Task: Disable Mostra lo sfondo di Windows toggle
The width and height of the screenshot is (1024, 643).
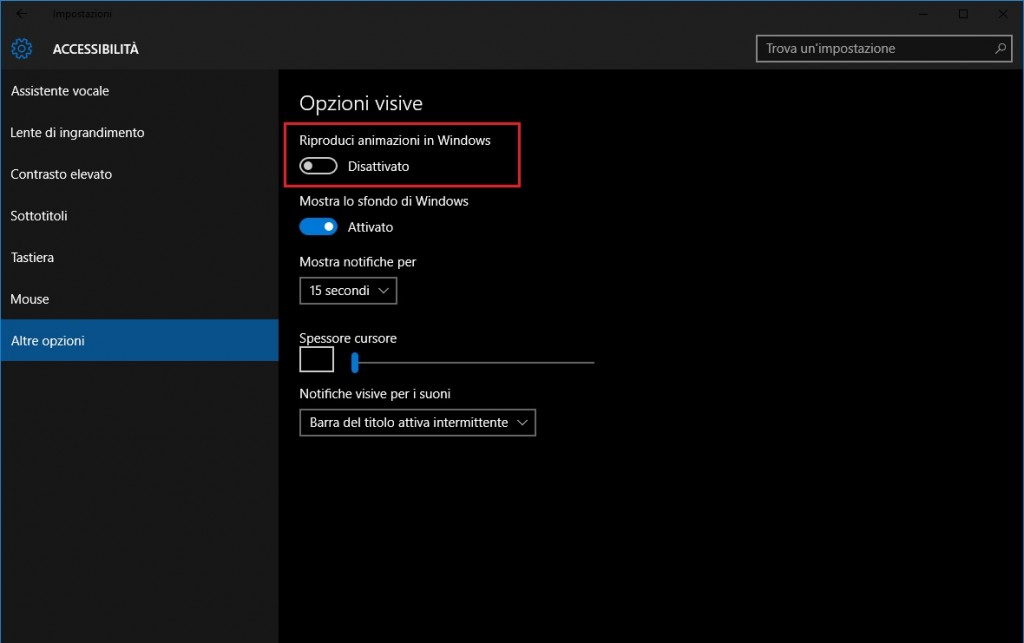Action: (x=318, y=227)
